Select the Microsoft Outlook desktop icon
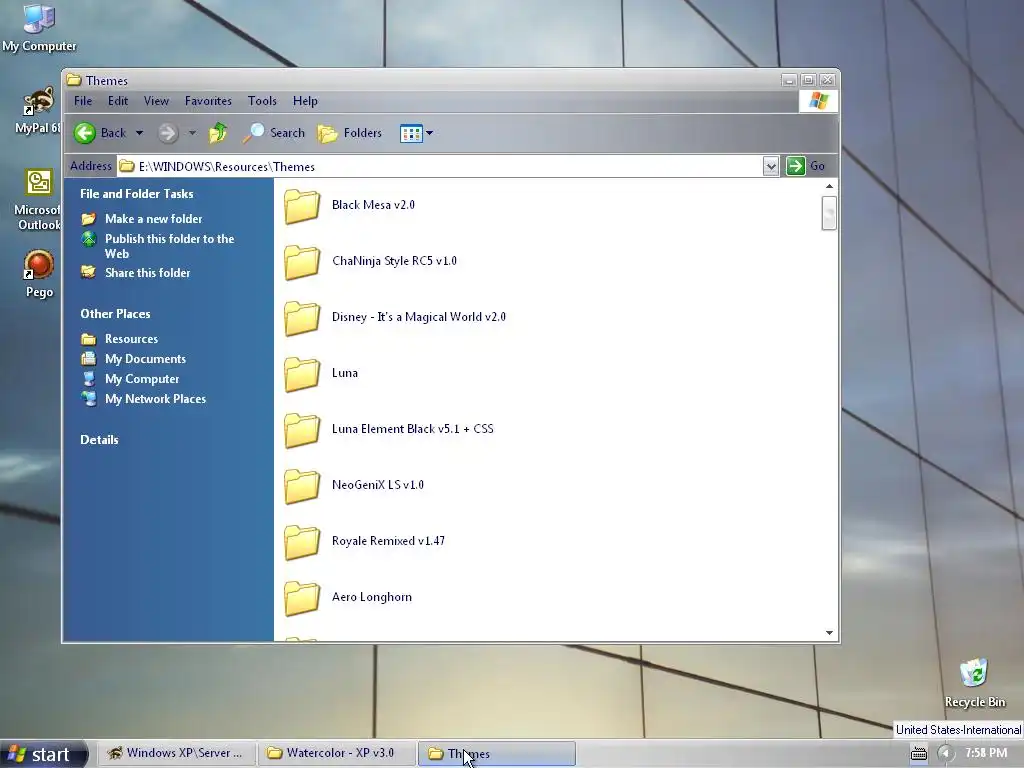 point(37,200)
